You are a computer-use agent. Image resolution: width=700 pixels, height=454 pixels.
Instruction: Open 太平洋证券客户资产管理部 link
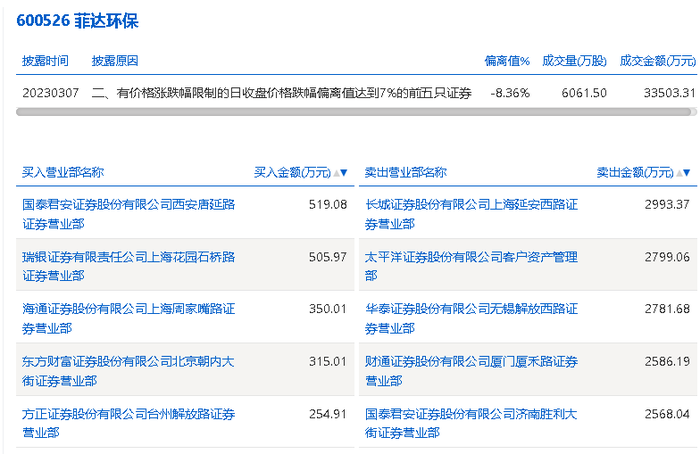point(471,266)
